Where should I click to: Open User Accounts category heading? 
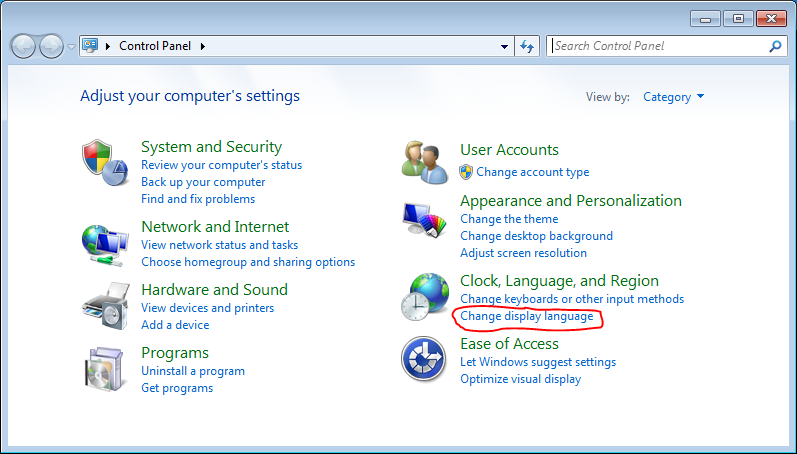pyautogui.click(x=509, y=149)
